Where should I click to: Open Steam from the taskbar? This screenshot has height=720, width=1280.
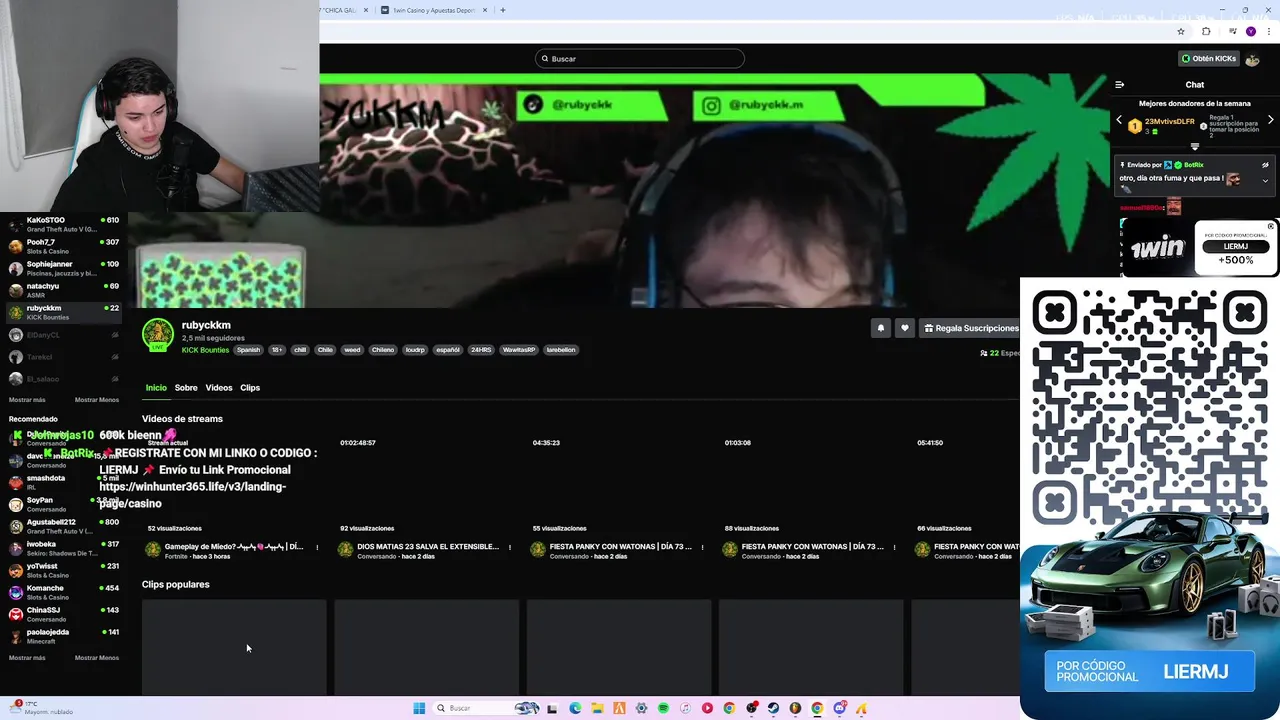773,708
